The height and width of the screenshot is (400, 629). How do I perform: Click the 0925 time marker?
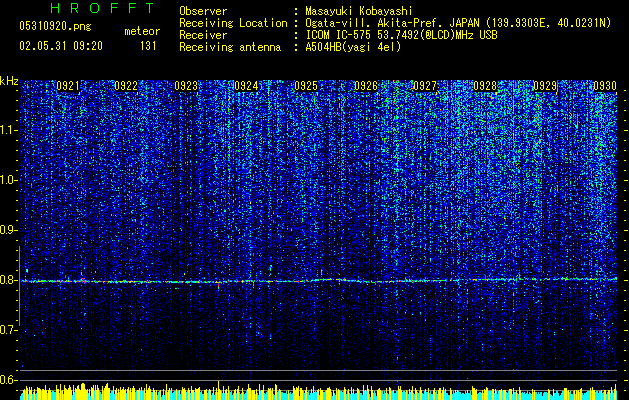point(306,86)
